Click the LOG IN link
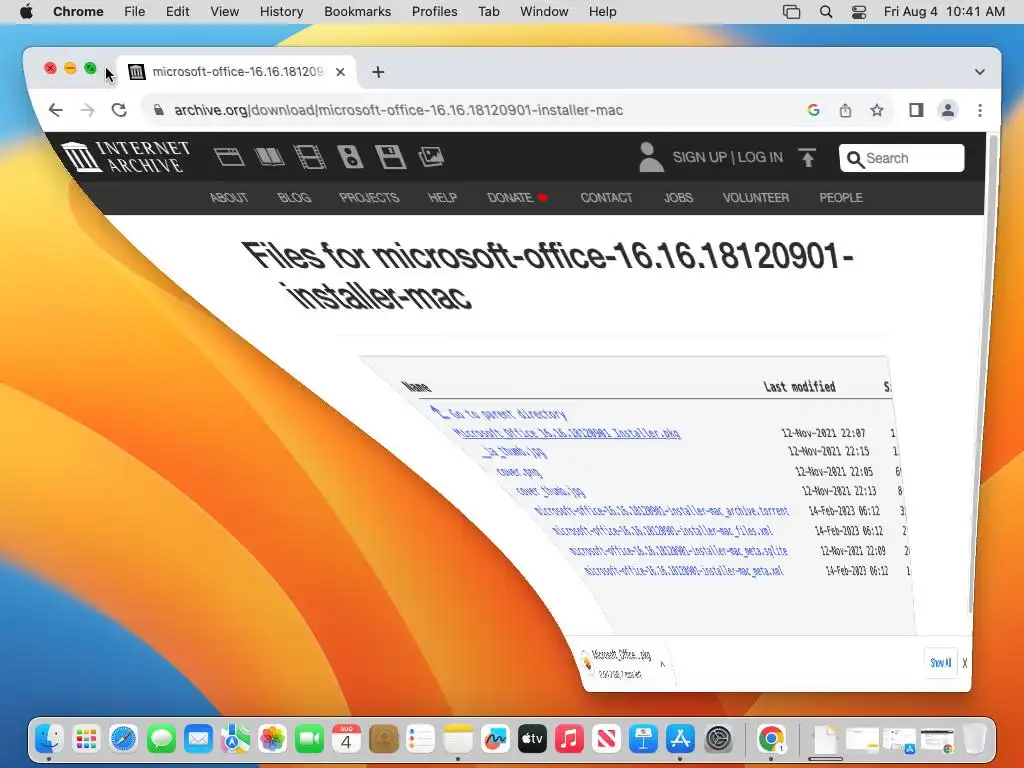 (x=760, y=157)
